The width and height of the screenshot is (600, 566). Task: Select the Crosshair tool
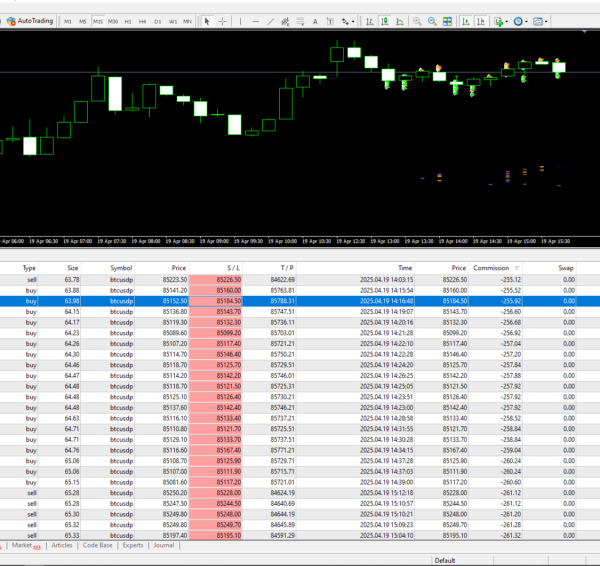pyautogui.click(x=222, y=21)
